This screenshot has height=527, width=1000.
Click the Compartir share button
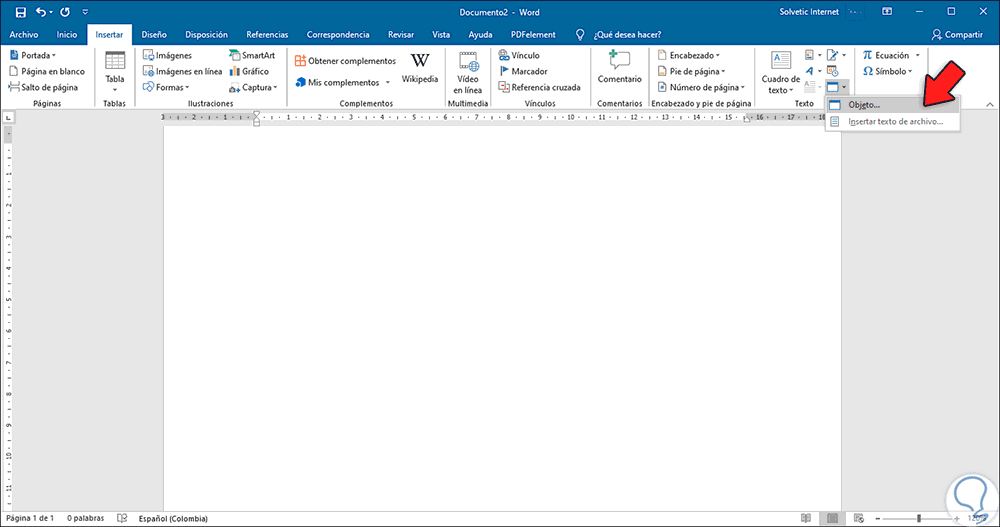[957, 34]
